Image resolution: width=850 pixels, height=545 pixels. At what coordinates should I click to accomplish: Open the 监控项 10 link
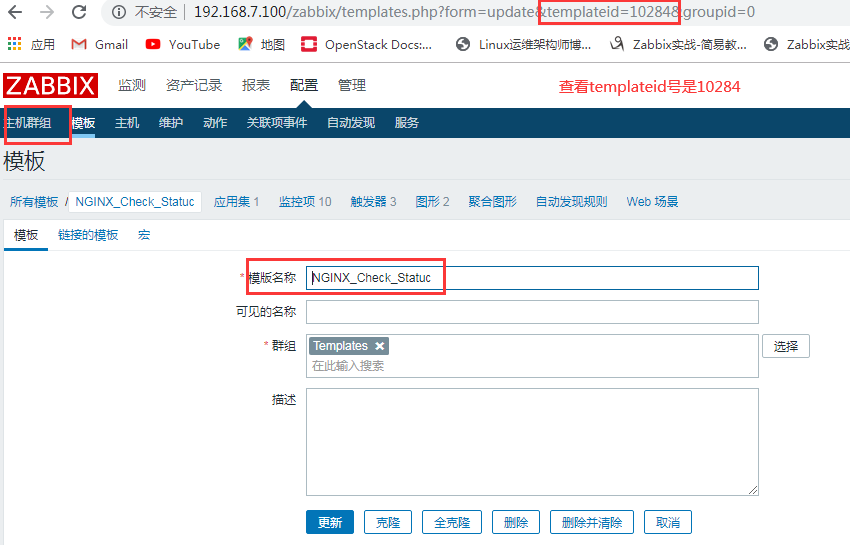(x=305, y=202)
